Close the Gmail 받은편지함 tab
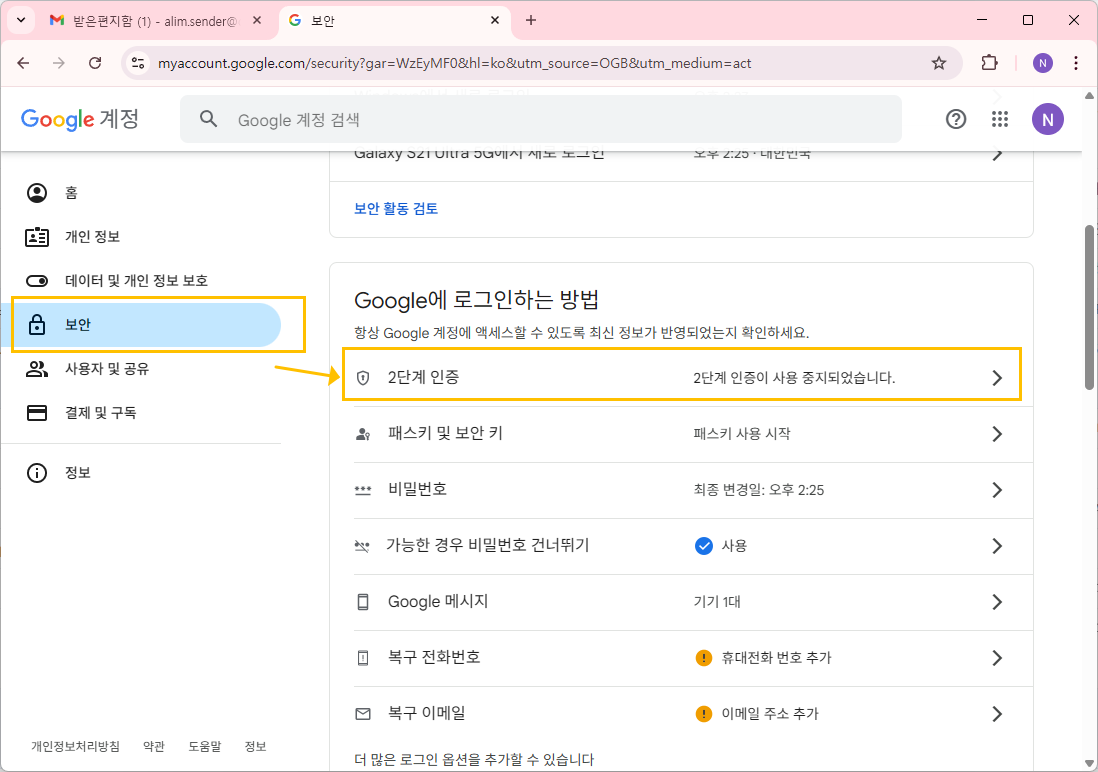Viewport: 1098px width, 772px height. (257, 20)
